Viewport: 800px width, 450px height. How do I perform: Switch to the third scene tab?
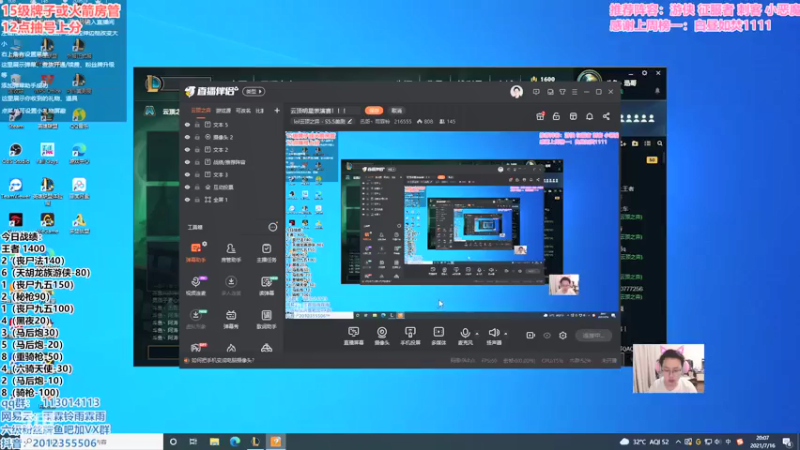tap(243, 110)
